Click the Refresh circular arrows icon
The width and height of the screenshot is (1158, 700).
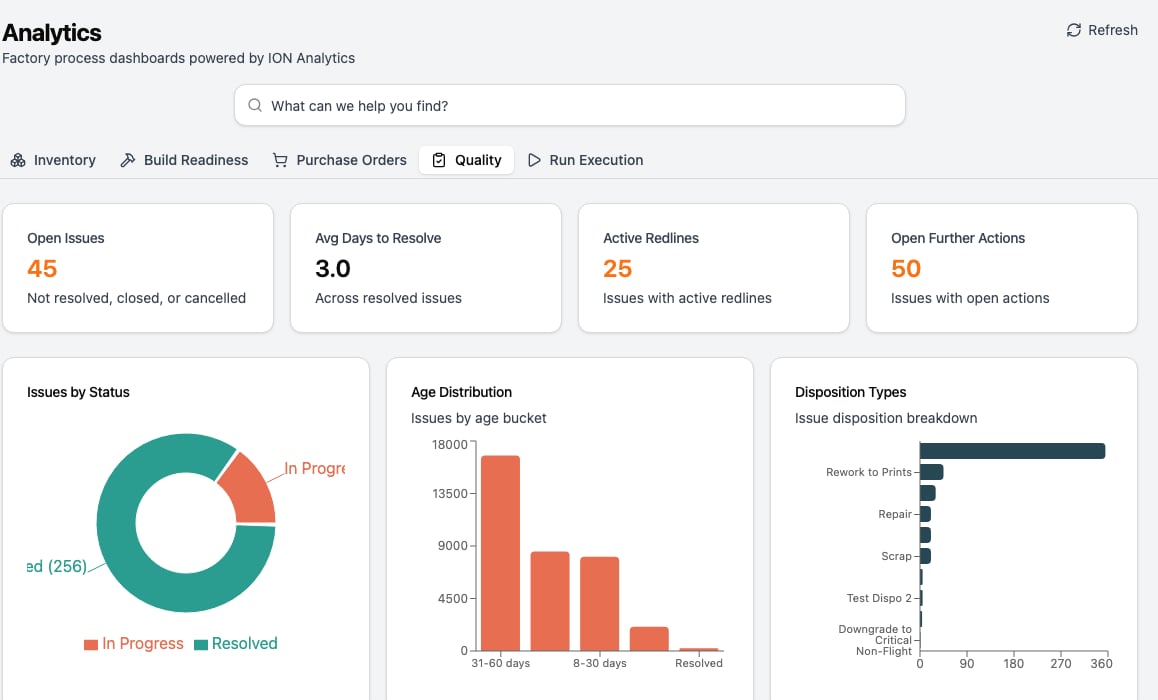(x=1073, y=30)
